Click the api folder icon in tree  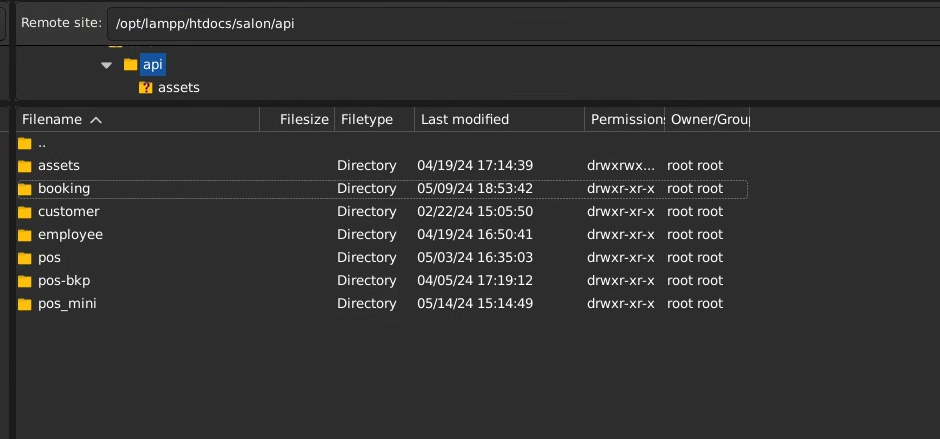tap(130, 64)
